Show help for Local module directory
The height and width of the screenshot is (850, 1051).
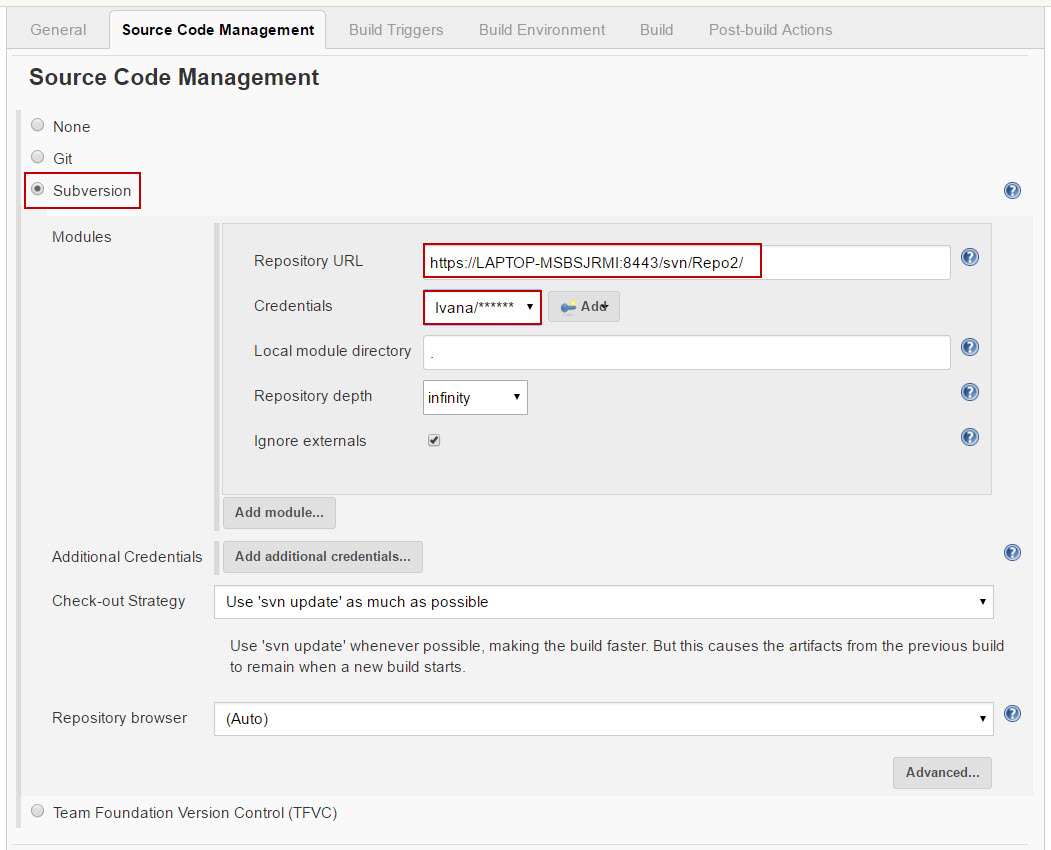point(969,347)
